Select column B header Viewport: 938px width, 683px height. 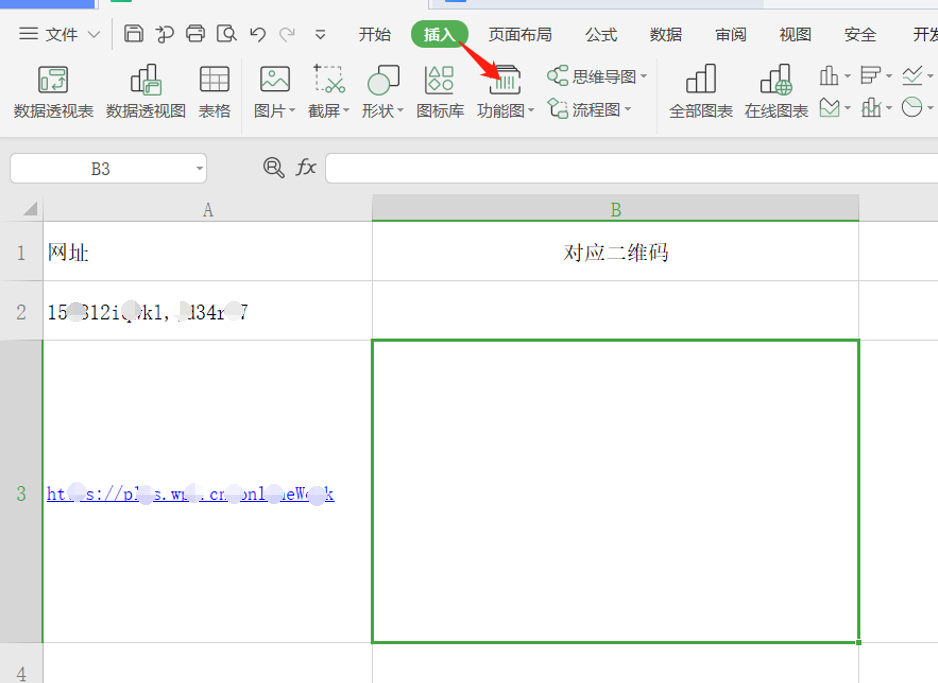[x=616, y=209]
